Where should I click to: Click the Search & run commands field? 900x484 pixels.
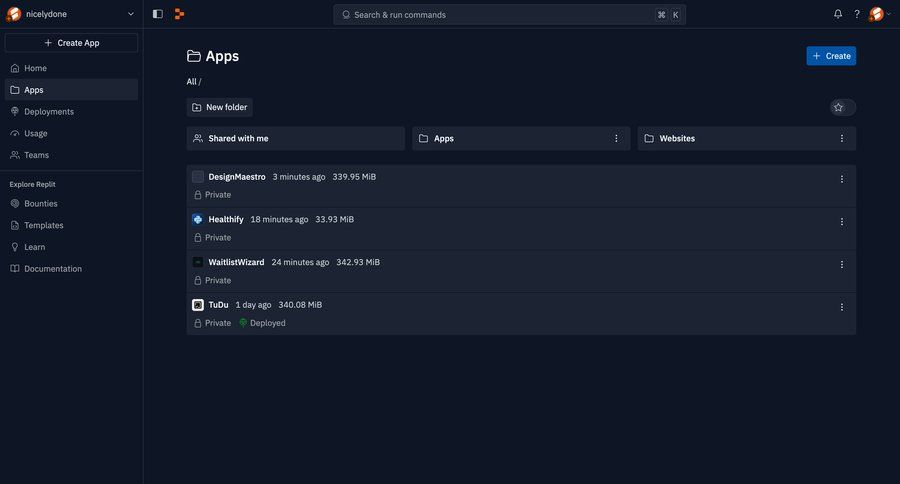coord(509,15)
